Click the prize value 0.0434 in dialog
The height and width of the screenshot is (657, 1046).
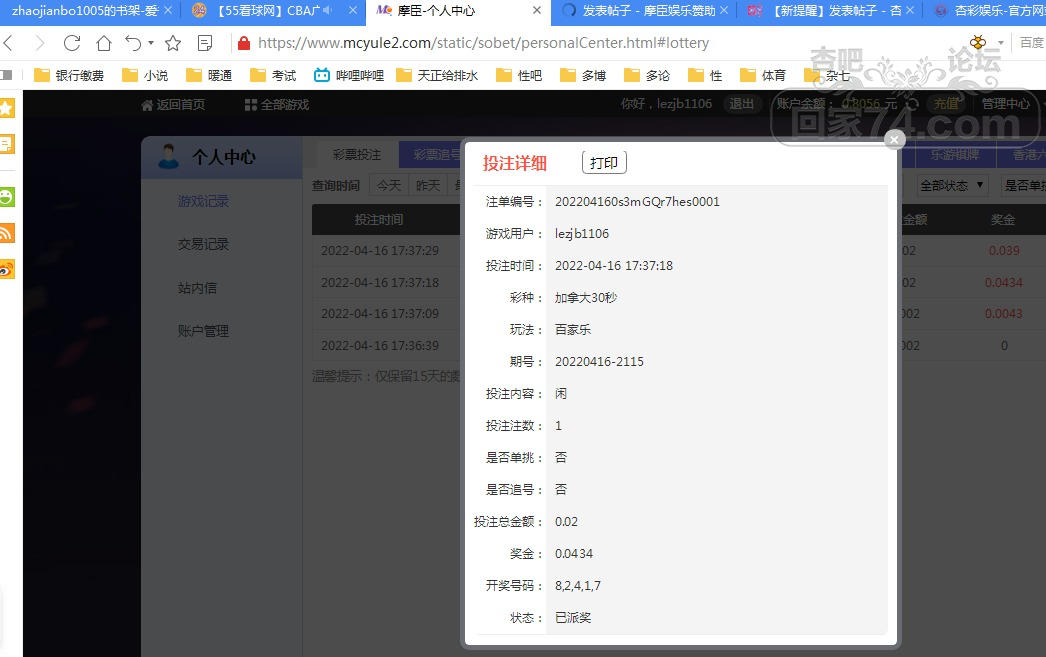pyautogui.click(x=574, y=554)
